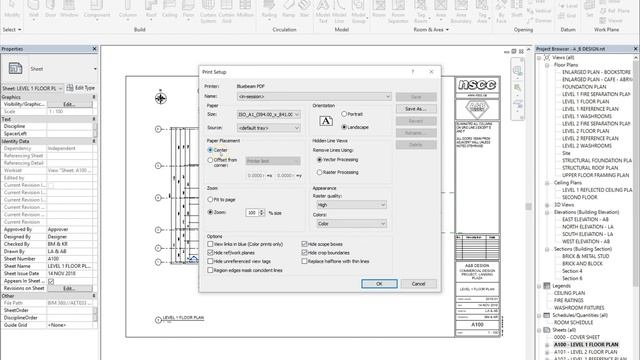
Task: Select the Shaft opening tool
Action: click(517, 9)
